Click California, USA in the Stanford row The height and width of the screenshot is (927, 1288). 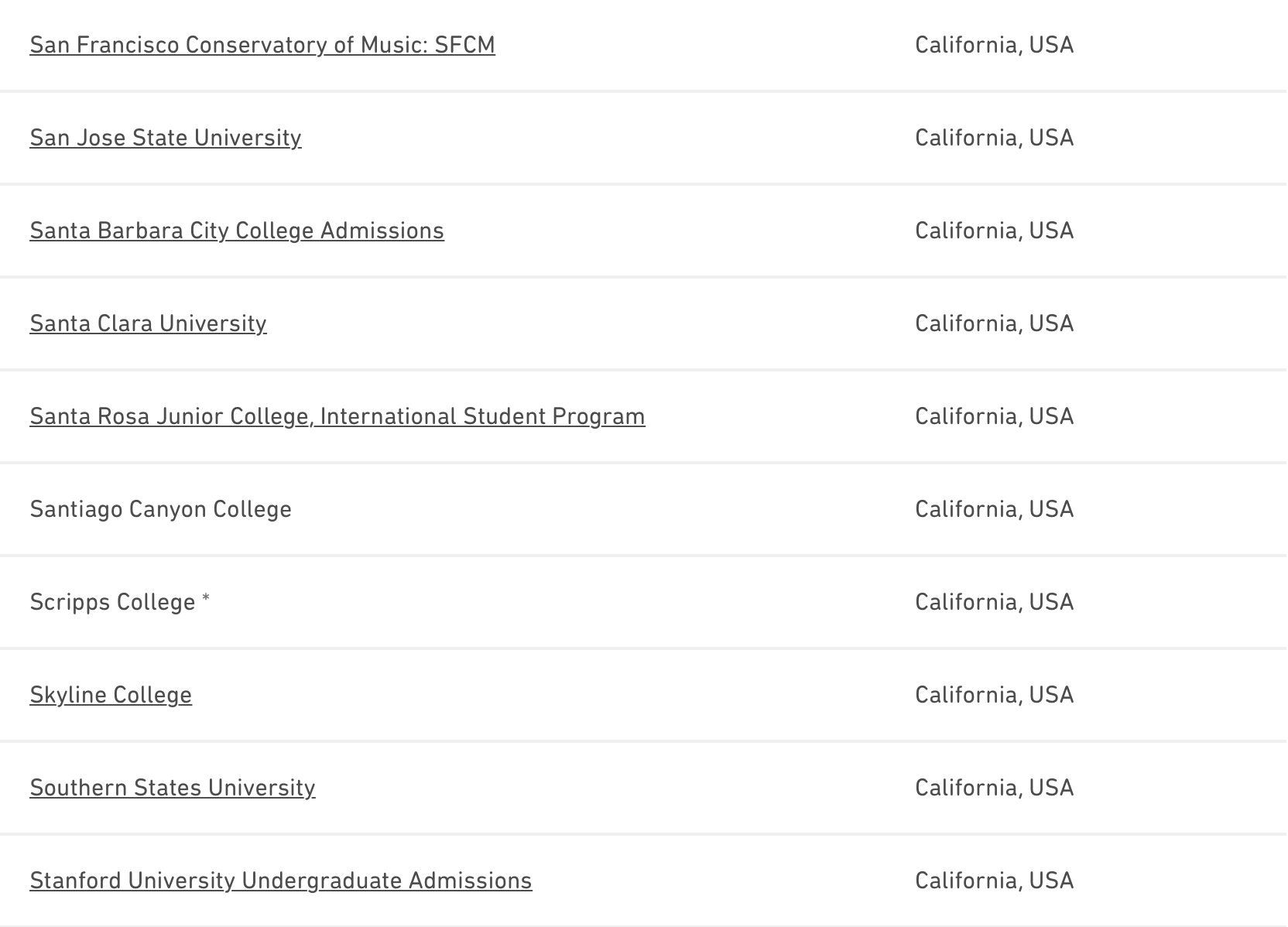[x=994, y=881]
